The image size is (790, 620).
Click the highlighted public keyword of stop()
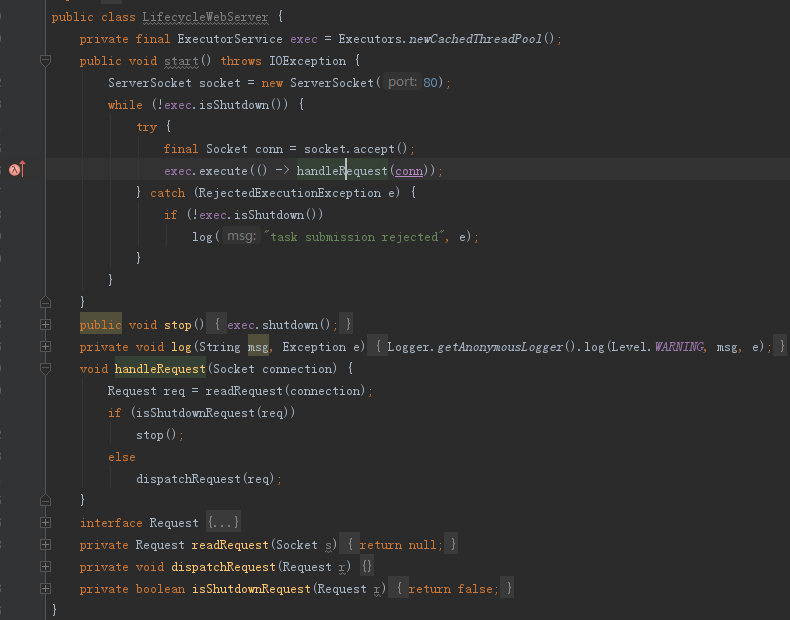pos(100,325)
